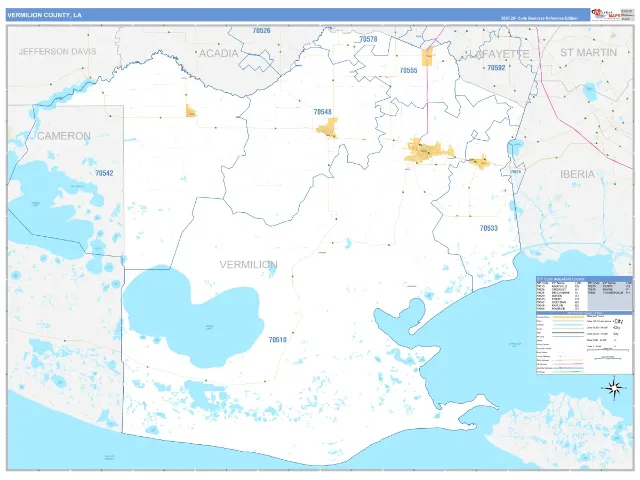Click the green legend line swatch
The image size is (640, 480).
click(x=568, y=372)
